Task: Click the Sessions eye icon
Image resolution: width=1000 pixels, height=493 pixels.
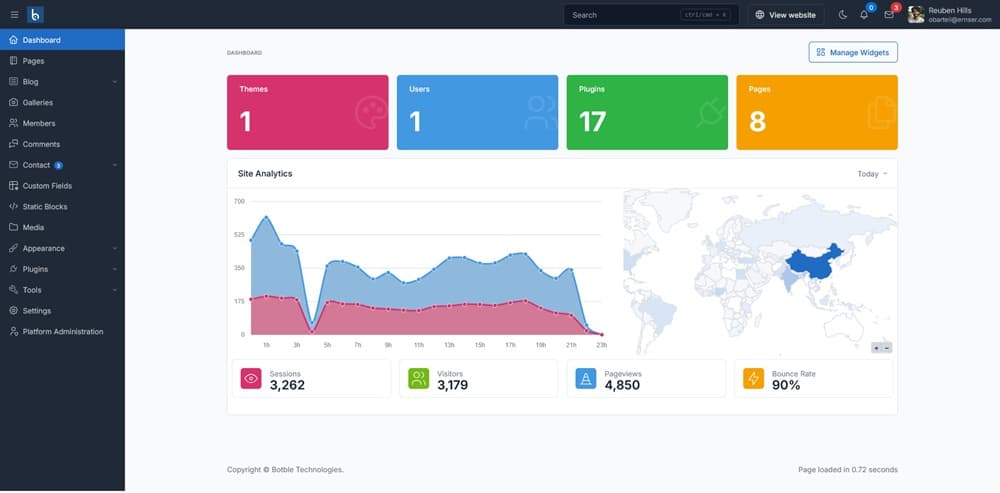Action: coord(251,379)
